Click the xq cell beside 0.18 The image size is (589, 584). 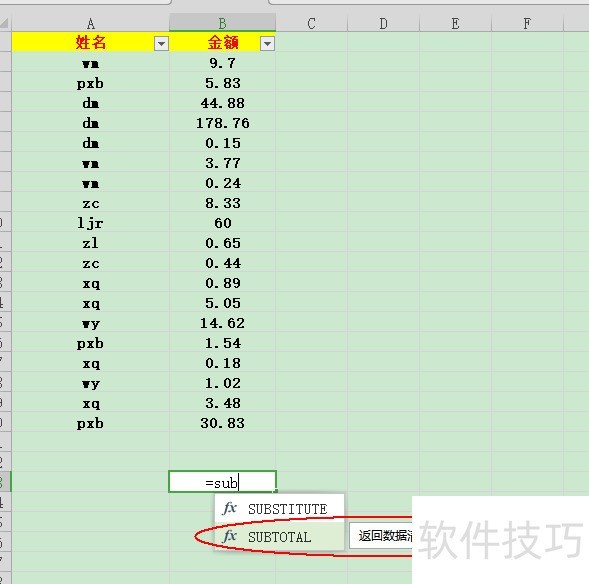click(91, 363)
